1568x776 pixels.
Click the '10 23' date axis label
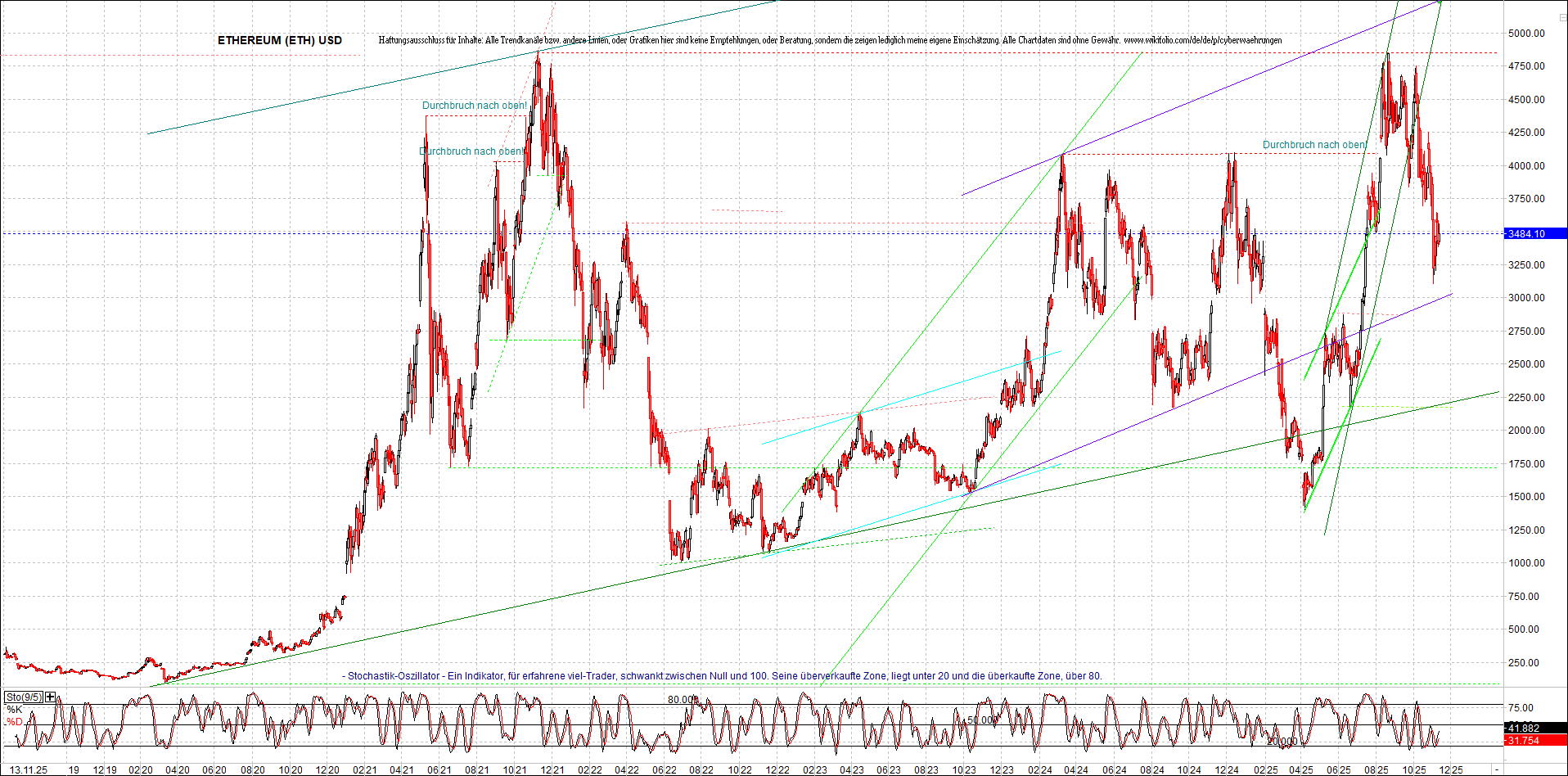coord(964,770)
